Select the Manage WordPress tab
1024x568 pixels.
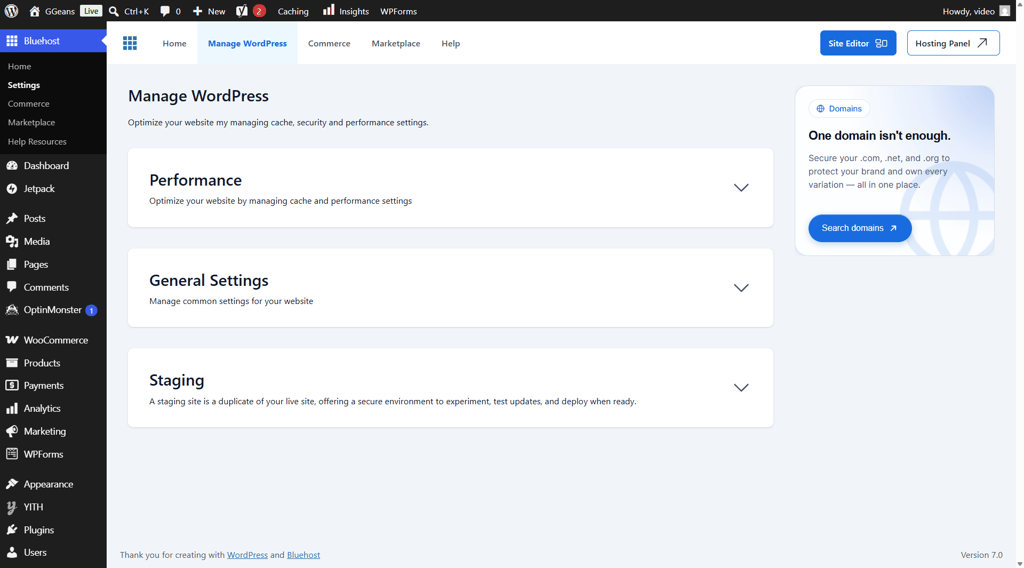(247, 43)
